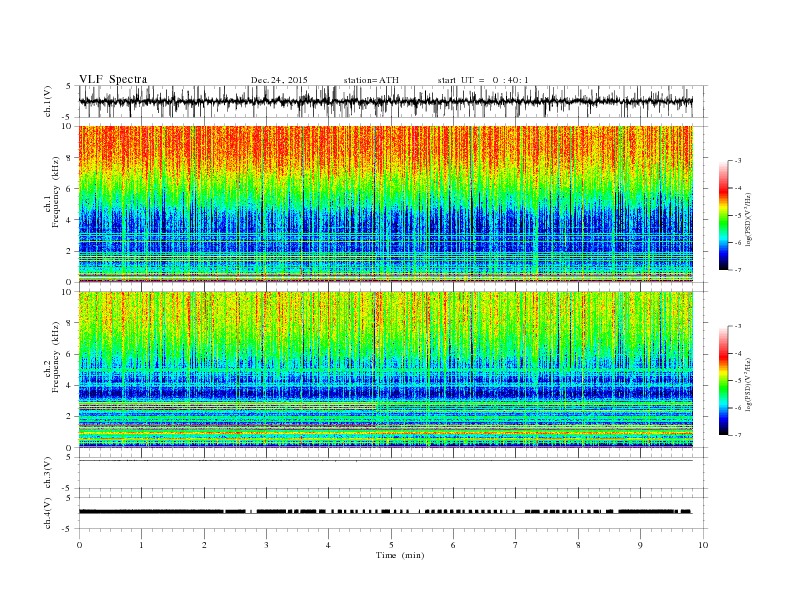This screenshot has height=612, width=792.
Task: Click the "3" tick on the Time axis
Action: [266, 545]
